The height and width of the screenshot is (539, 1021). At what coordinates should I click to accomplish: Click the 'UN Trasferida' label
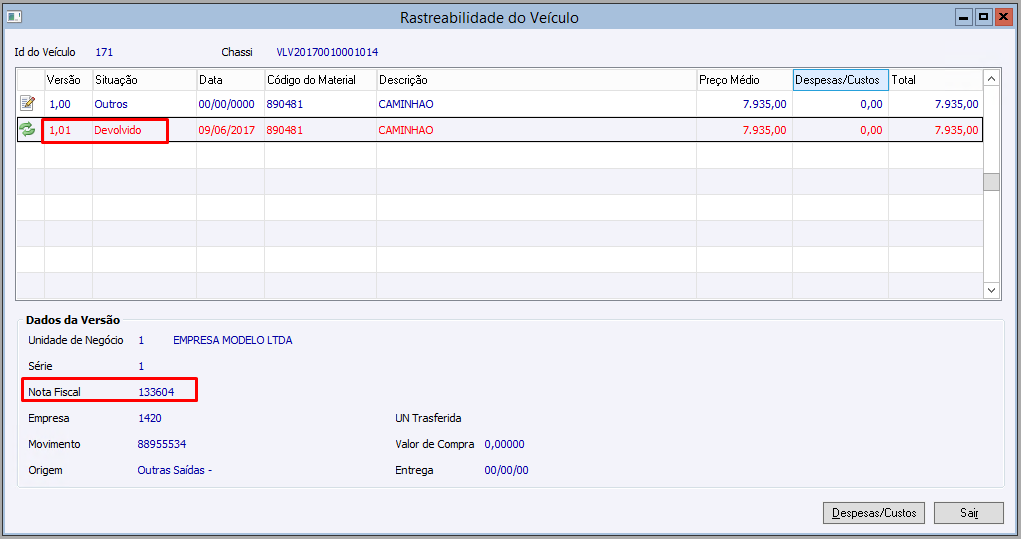pyautogui.click(x=428, y=418)
